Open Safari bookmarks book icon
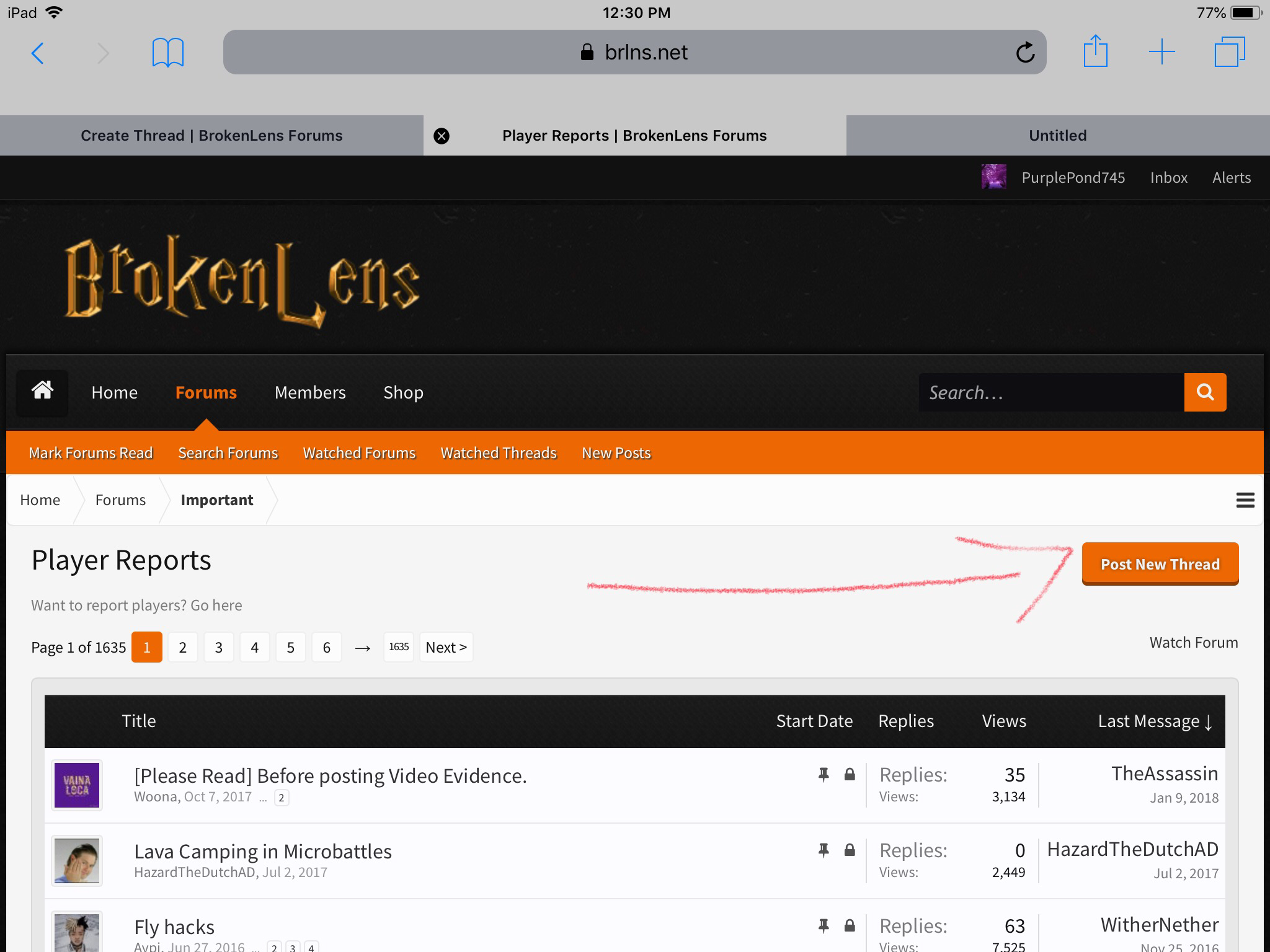 click(168, 53)
